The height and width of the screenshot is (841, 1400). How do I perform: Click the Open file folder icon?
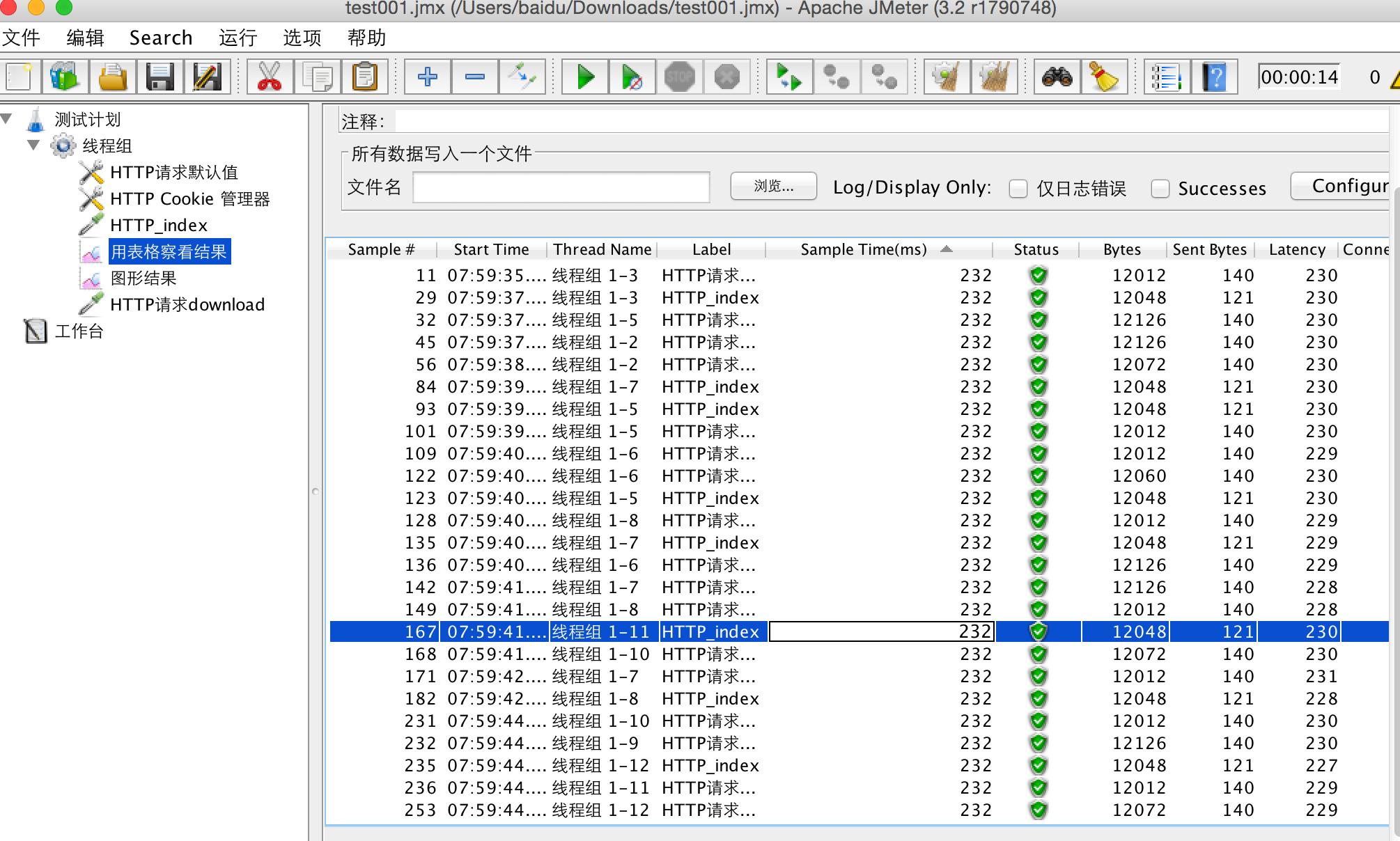(112, 77)
